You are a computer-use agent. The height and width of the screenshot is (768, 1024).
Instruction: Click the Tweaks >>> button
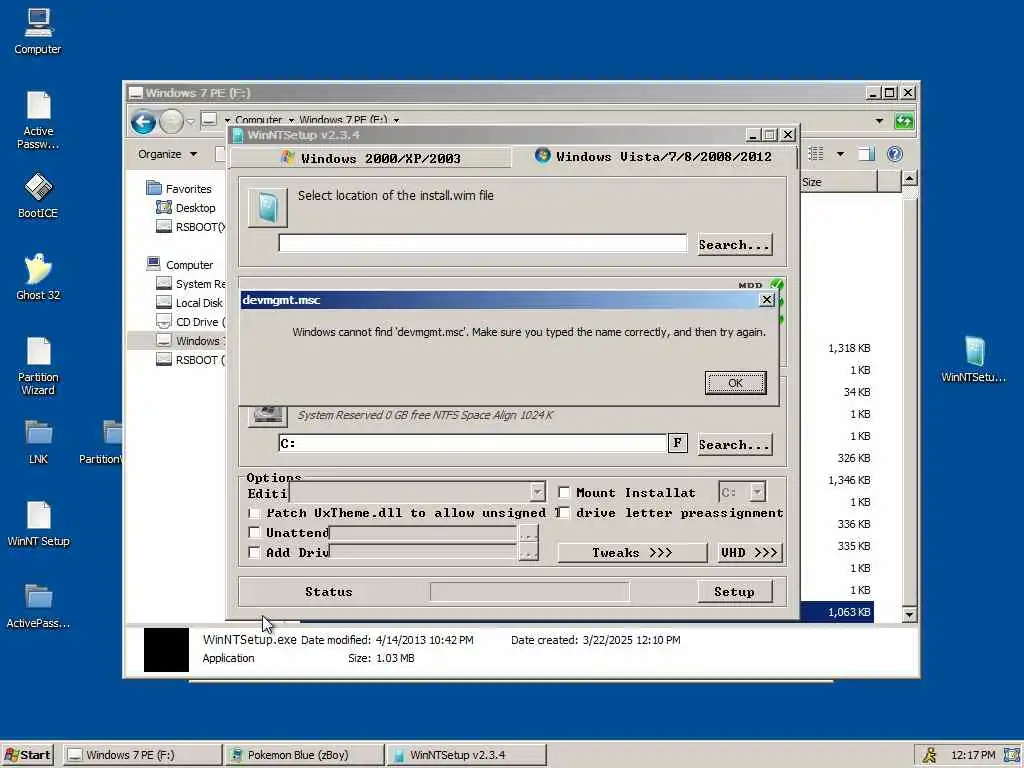[632, 552]
